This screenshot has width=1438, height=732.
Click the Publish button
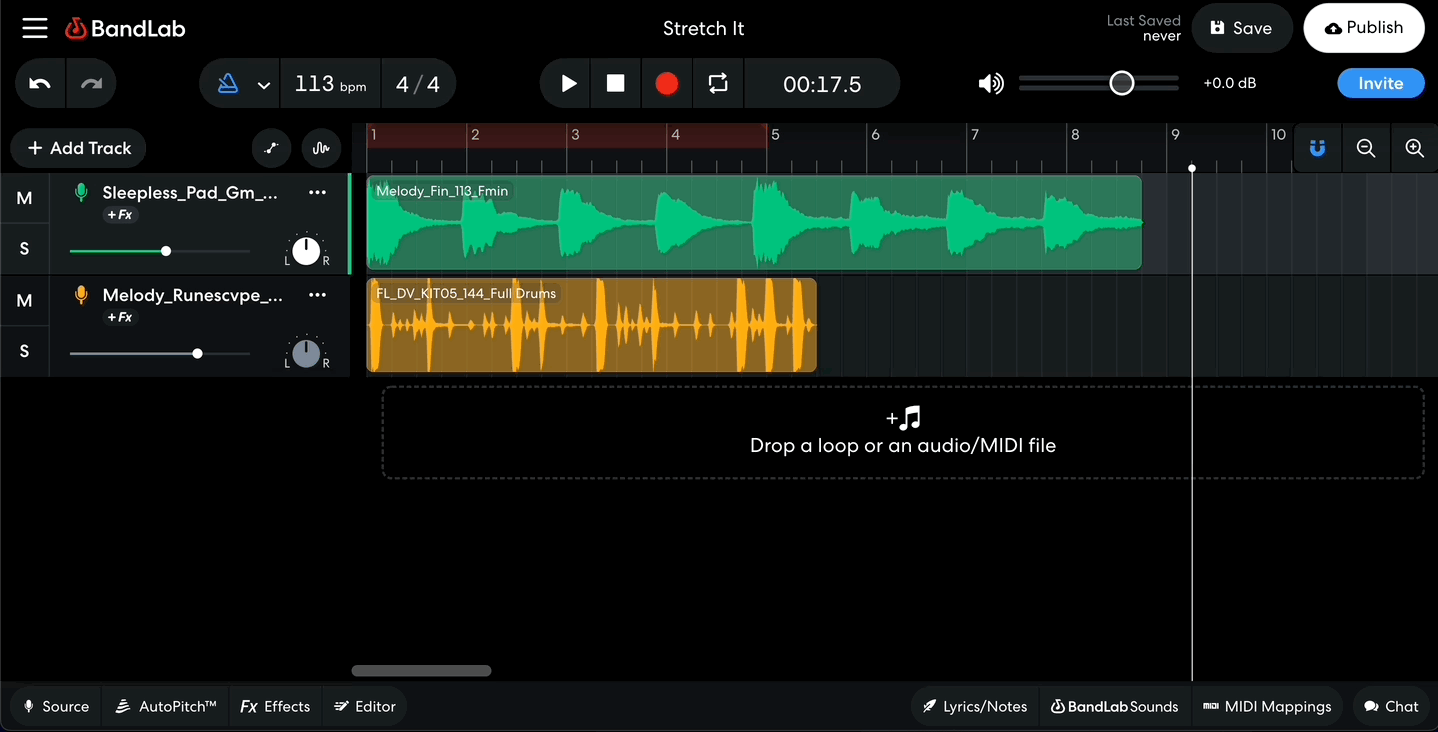[x=1363, y=28]
